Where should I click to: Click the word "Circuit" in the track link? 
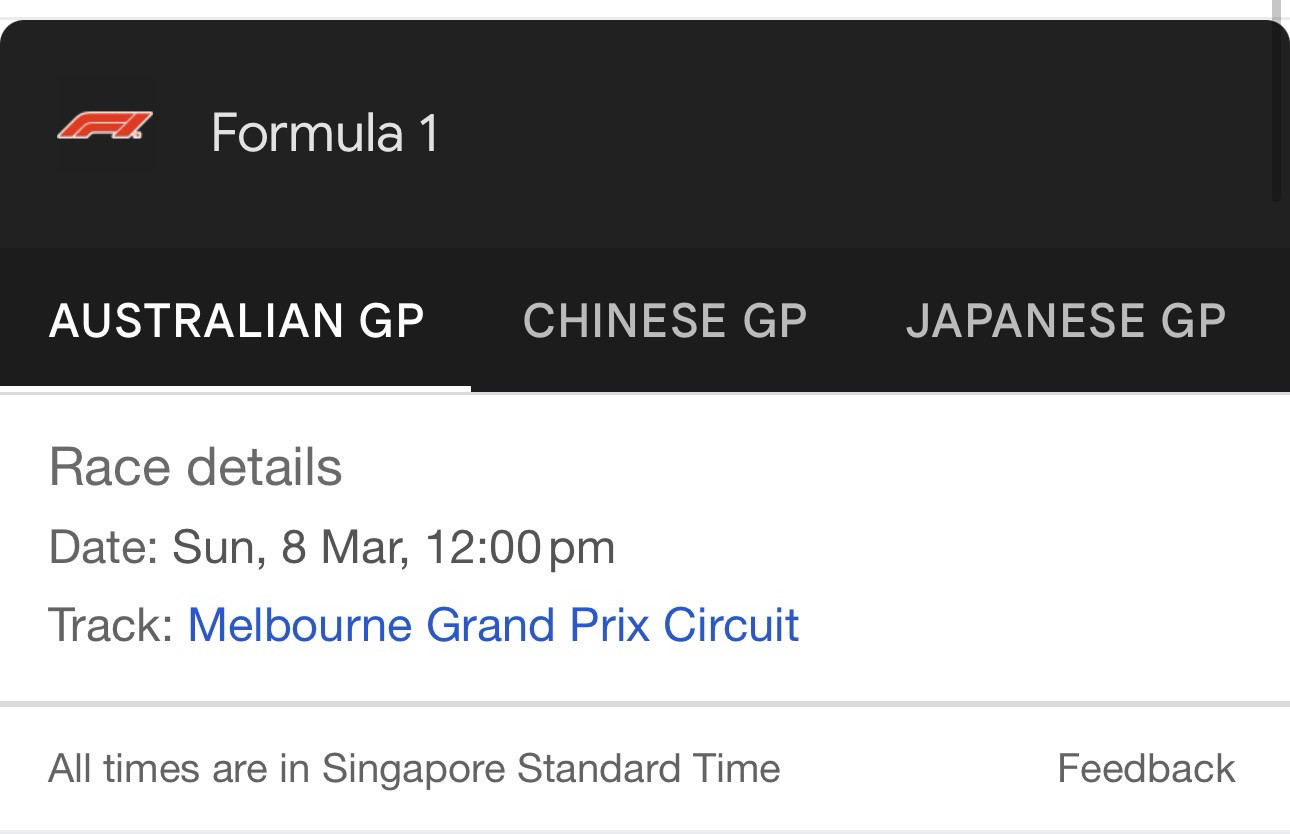[731, 625]
